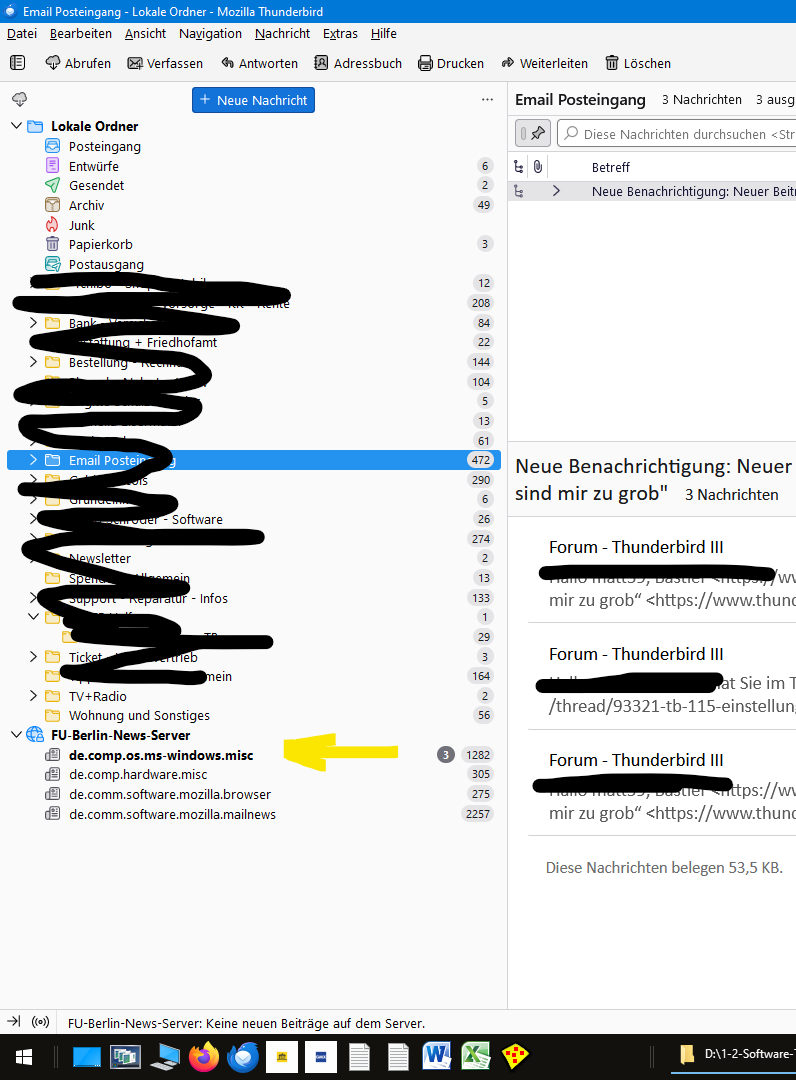This screenshot has width=796, height=1080.
Task: Toggle the spaces toolbar icon beside Abrufen
Action: click(18, 63)
